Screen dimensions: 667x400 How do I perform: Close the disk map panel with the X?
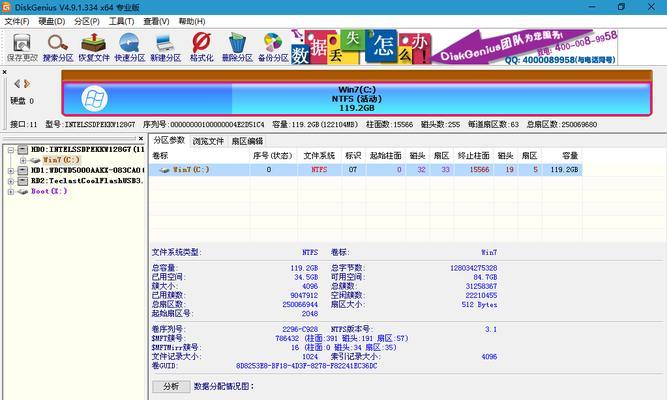[x=5, y=72]
